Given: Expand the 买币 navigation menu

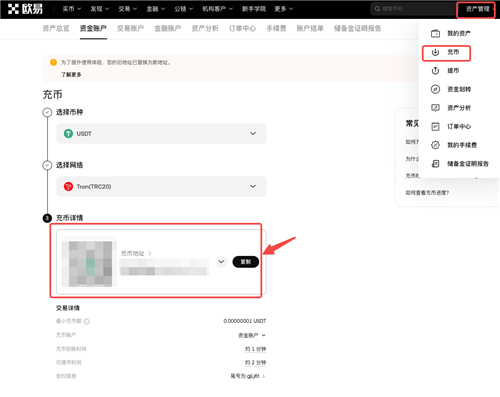Looking at the screenshot, I should click(x=72, y=9).
